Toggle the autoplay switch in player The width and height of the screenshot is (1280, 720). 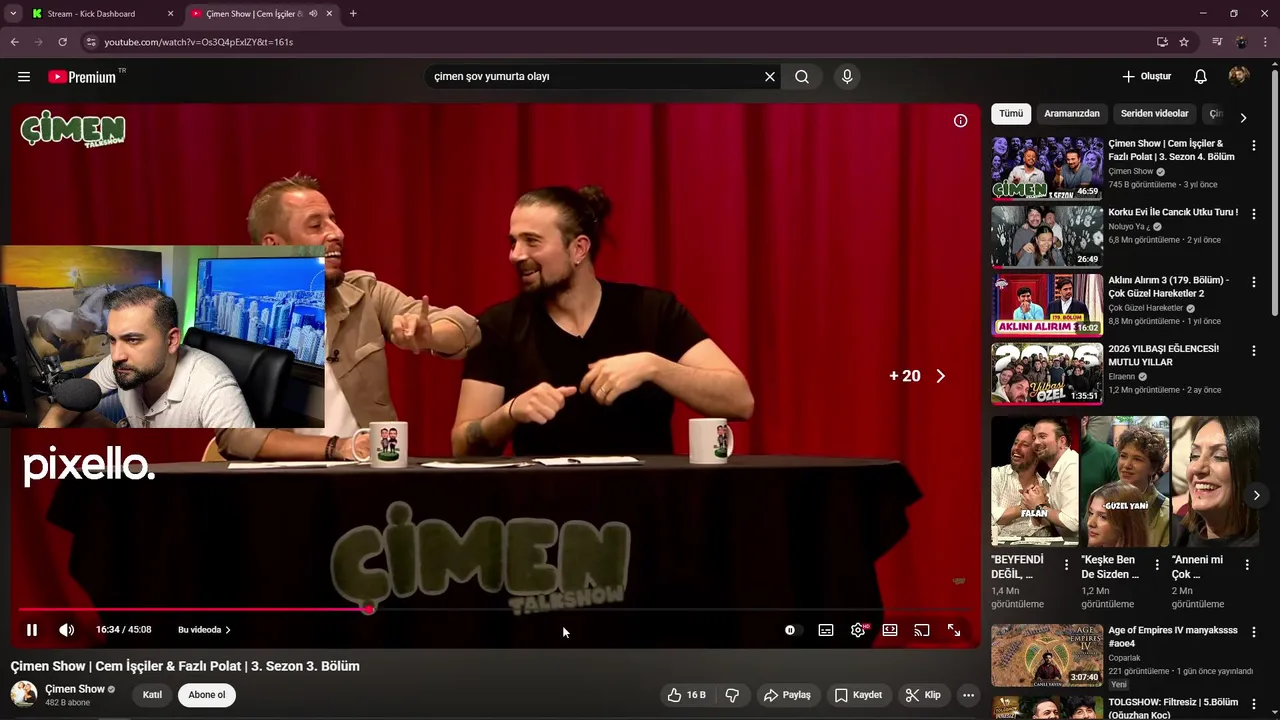[791, 630]
